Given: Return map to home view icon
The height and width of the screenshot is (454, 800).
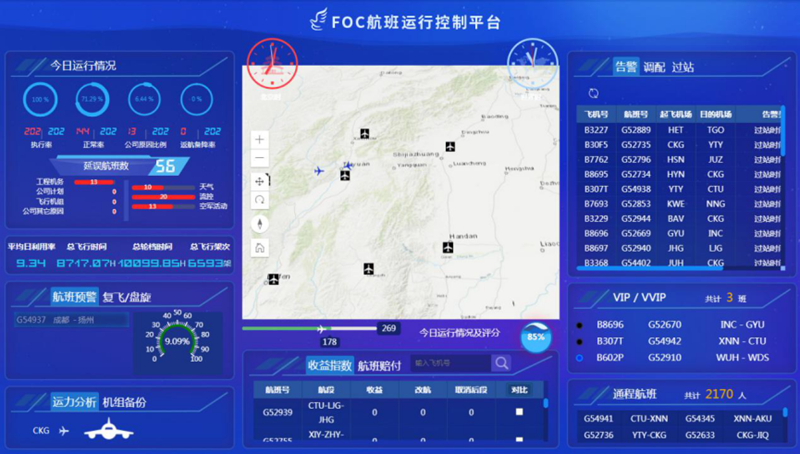Looking at the screenshot, I should click(x=259, y=248).
